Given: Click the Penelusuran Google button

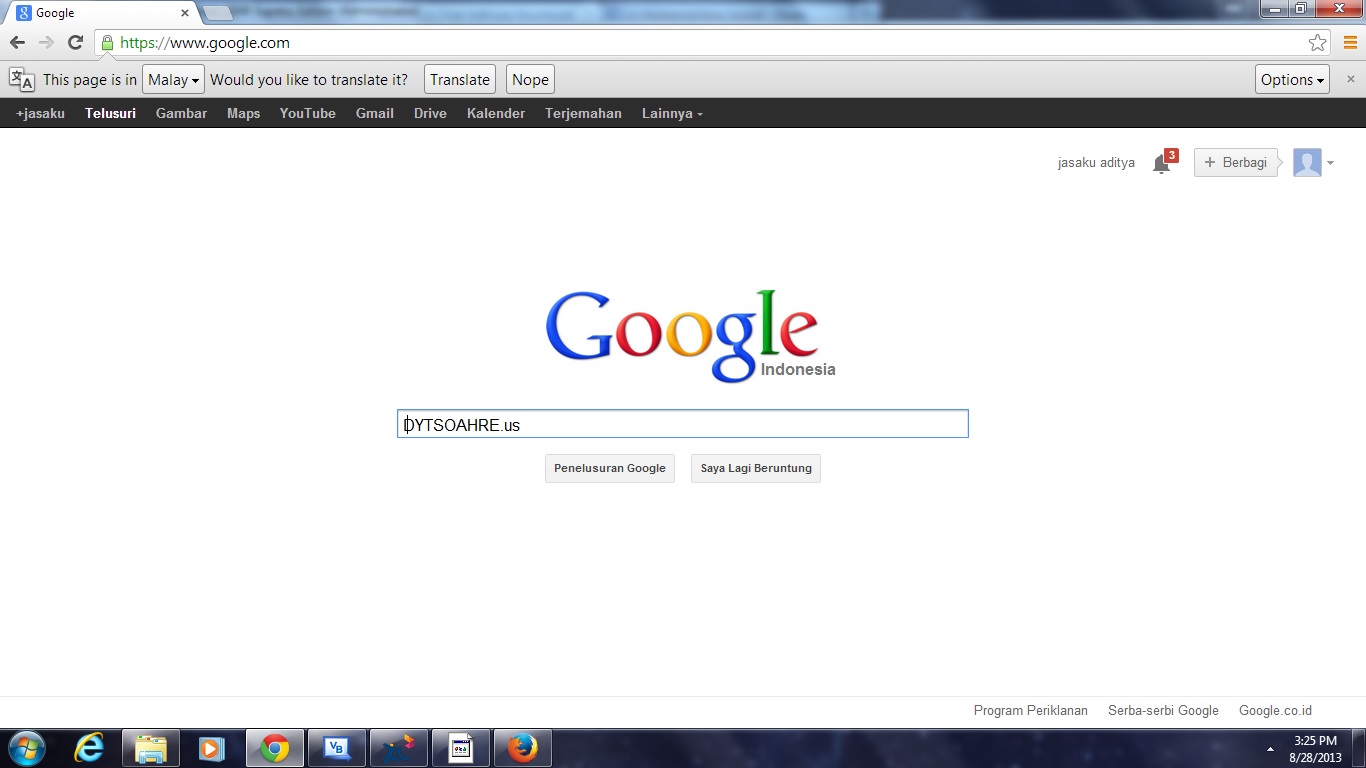Looking at the screenshot, I should point(610,468).
